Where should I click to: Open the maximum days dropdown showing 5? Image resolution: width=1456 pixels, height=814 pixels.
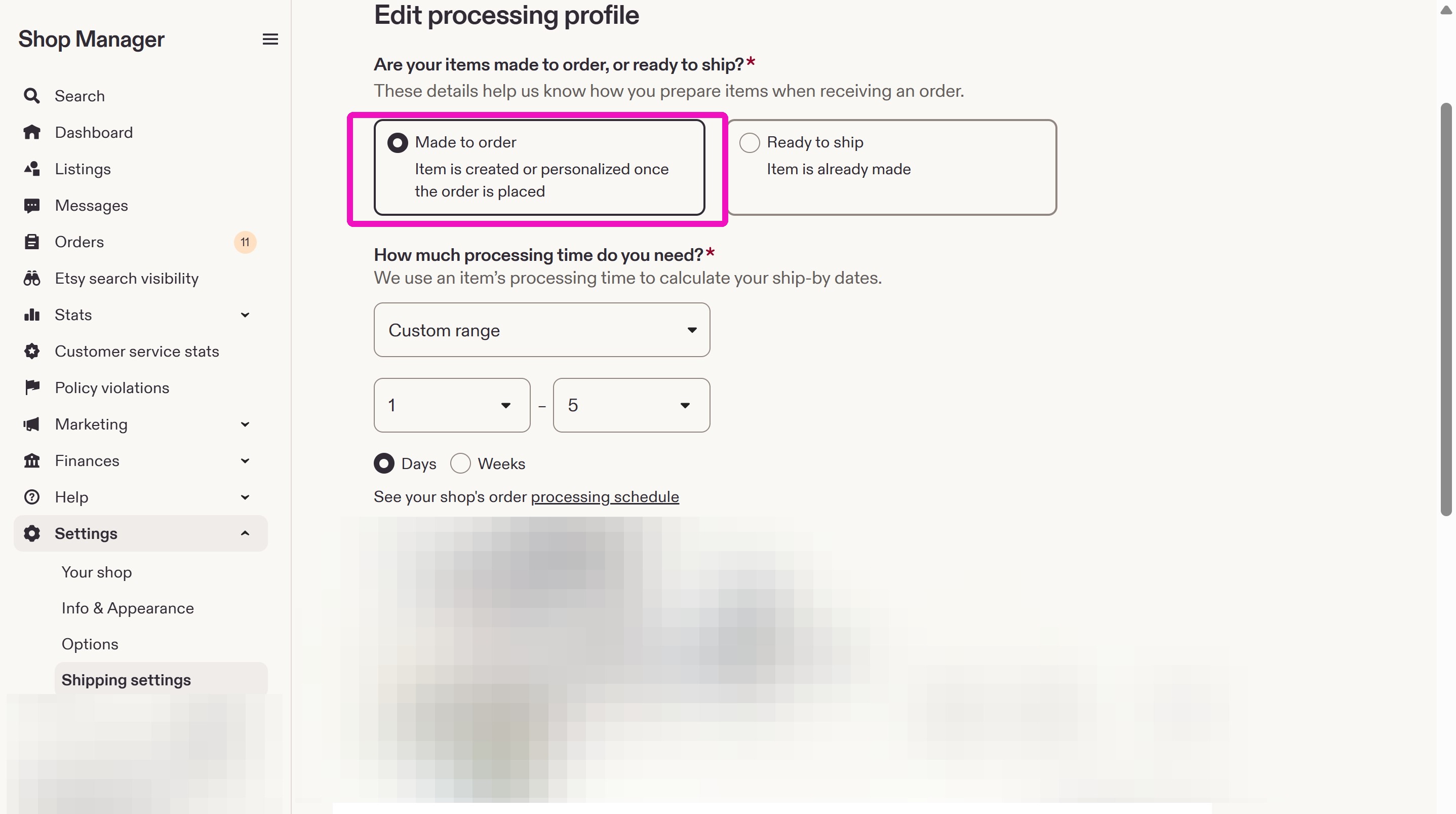632,405
